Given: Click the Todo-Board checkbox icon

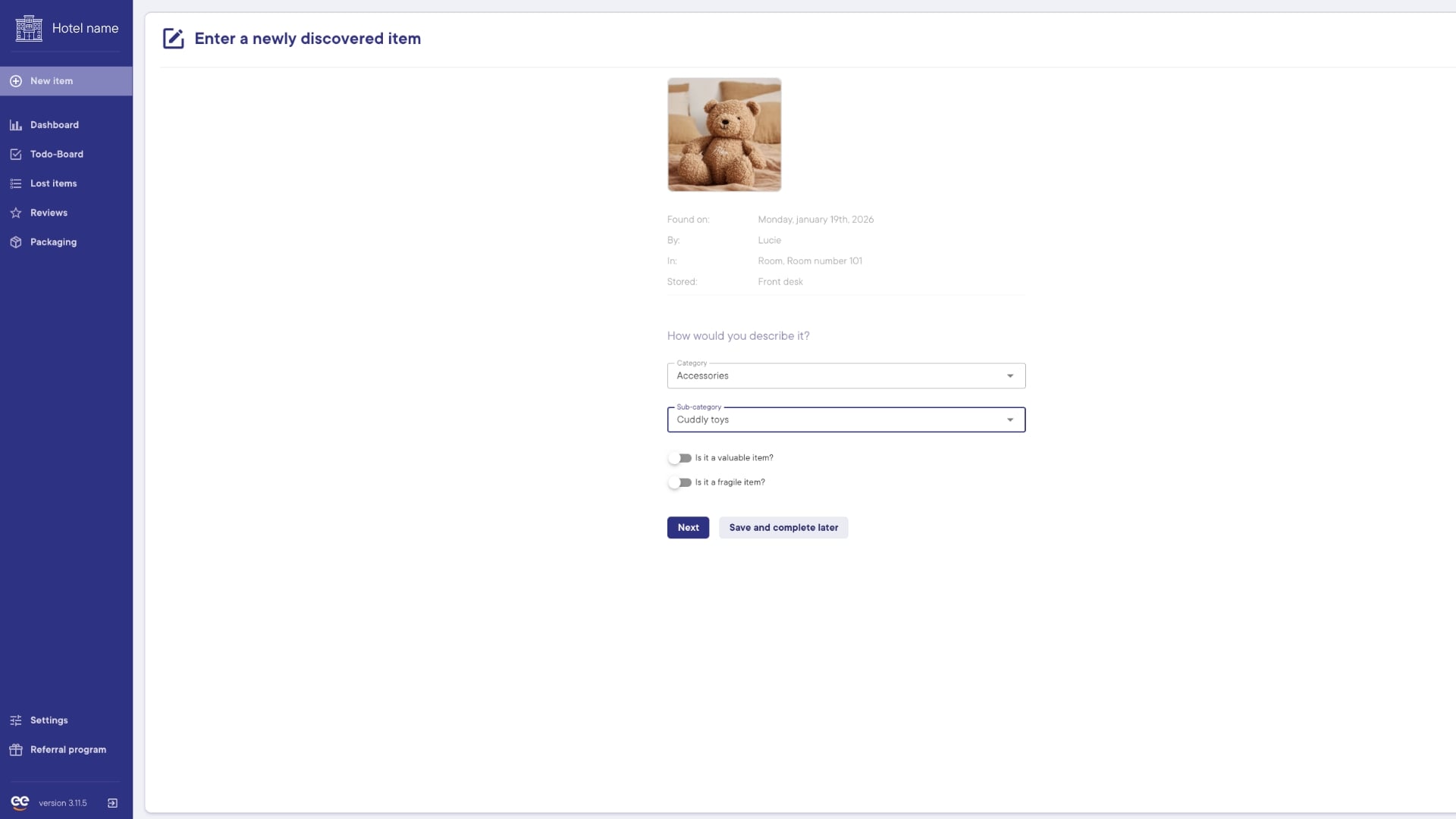Looking at the screenshot, I should [16, 155].
